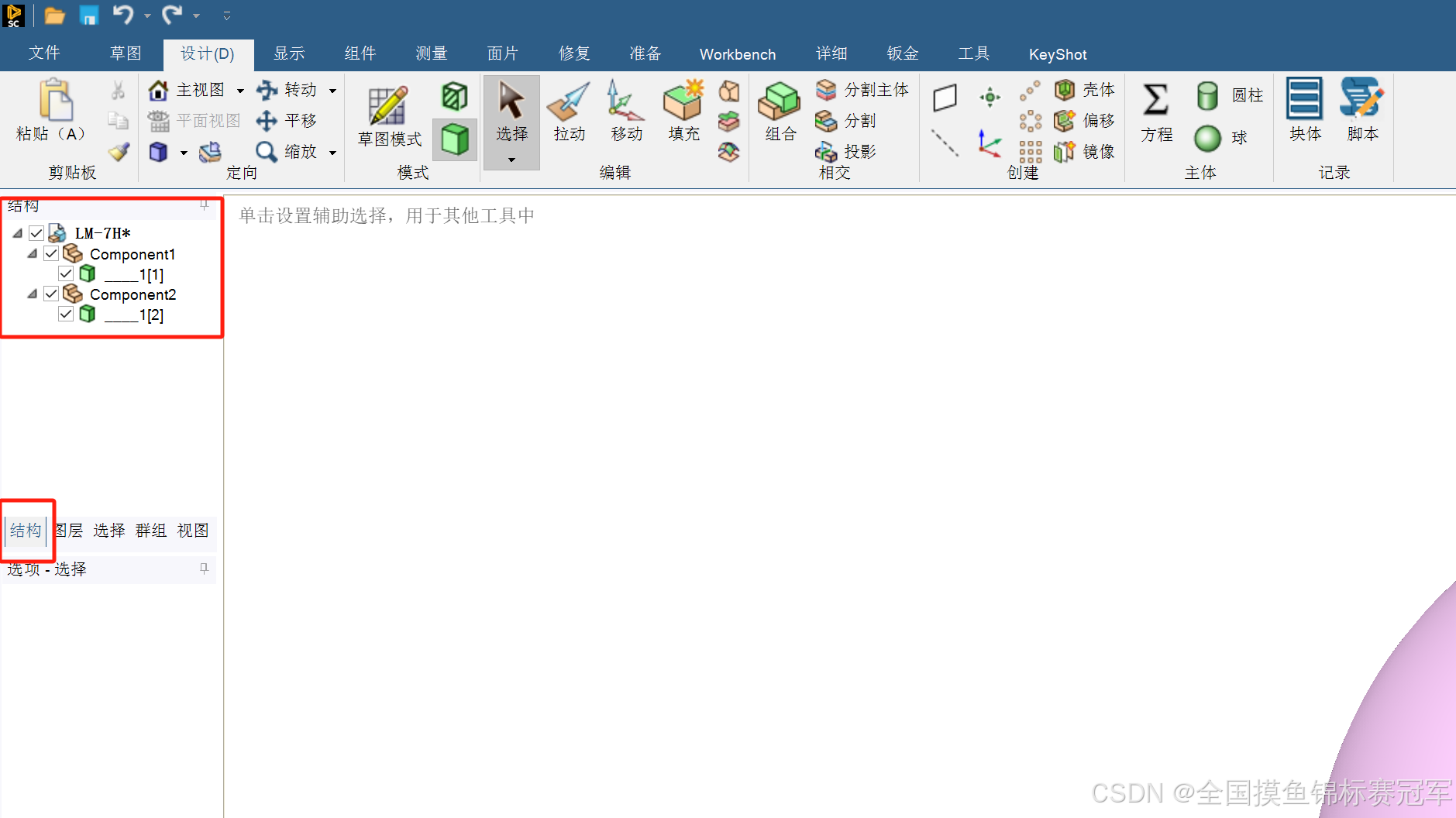Open the Groups (群组) panel tab
Viewport: 1456px width, 818px height.
150,530
